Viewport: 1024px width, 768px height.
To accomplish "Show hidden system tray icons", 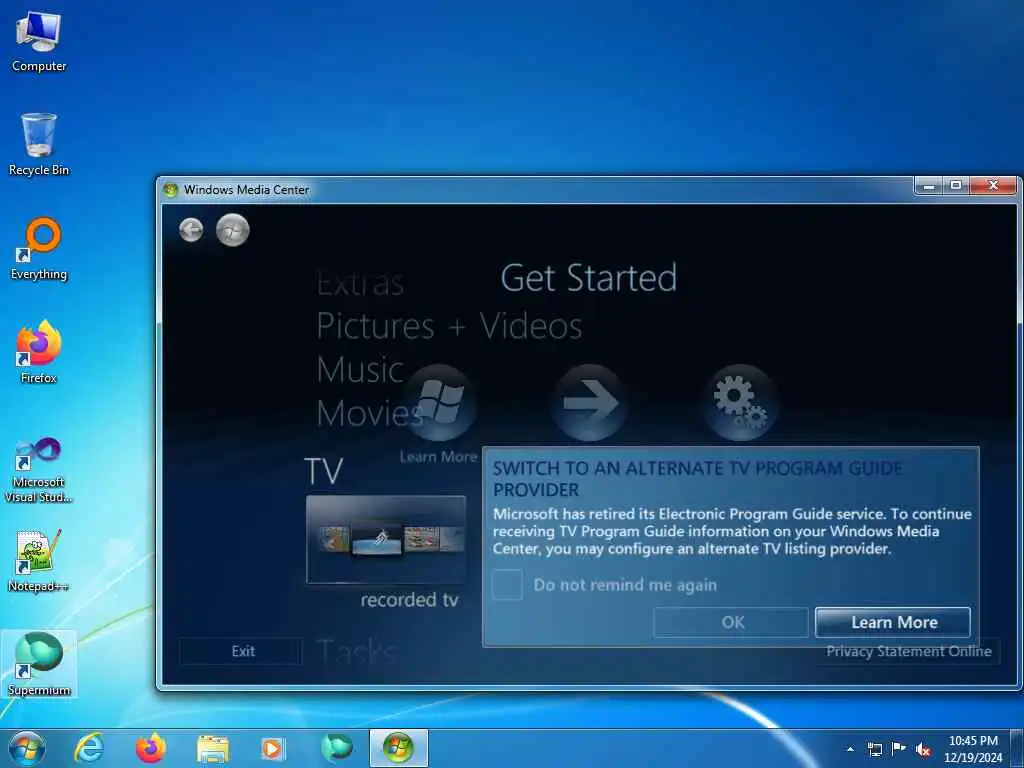I will 850,749.
